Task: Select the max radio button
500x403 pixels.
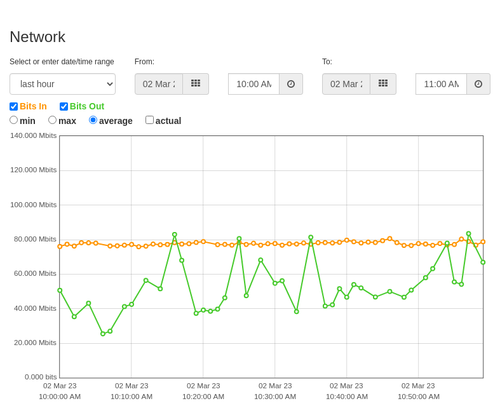Action: [52, 120]
